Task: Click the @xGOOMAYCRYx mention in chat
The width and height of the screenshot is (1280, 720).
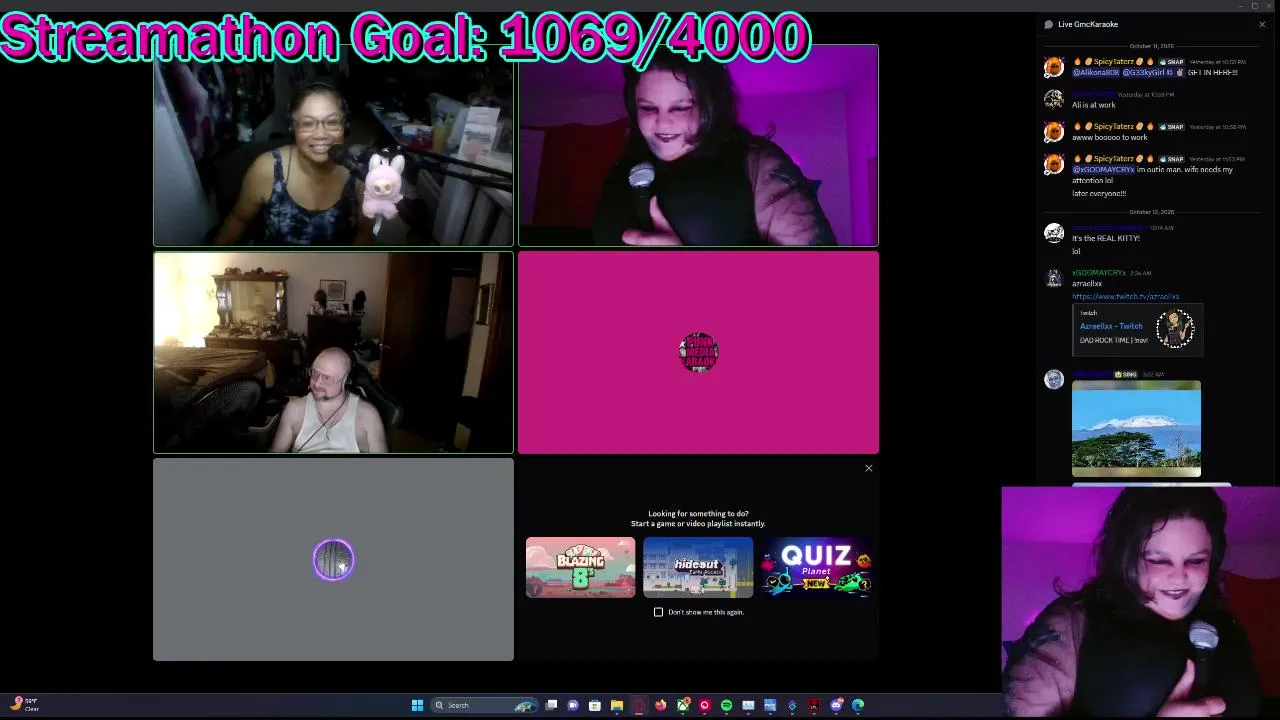Action: click(1103, 170)
